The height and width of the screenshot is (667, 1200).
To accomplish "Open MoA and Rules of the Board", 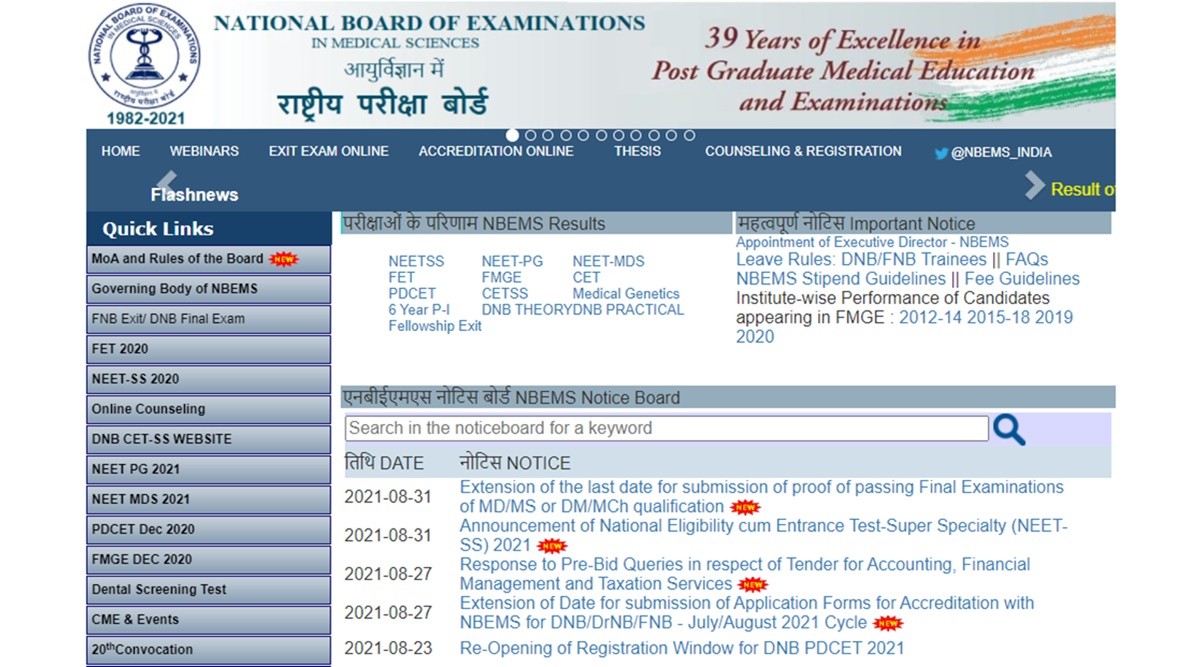I will point(178,259).
